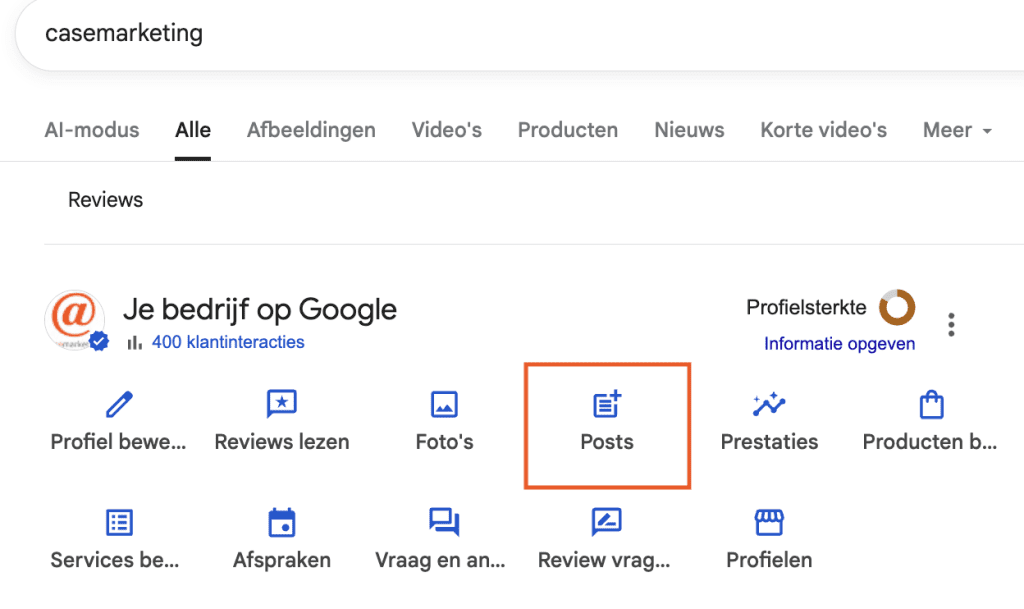Switch to the Afbeeldingen tab
Viewport: 1024px width, 609px height.
[311, 130]
